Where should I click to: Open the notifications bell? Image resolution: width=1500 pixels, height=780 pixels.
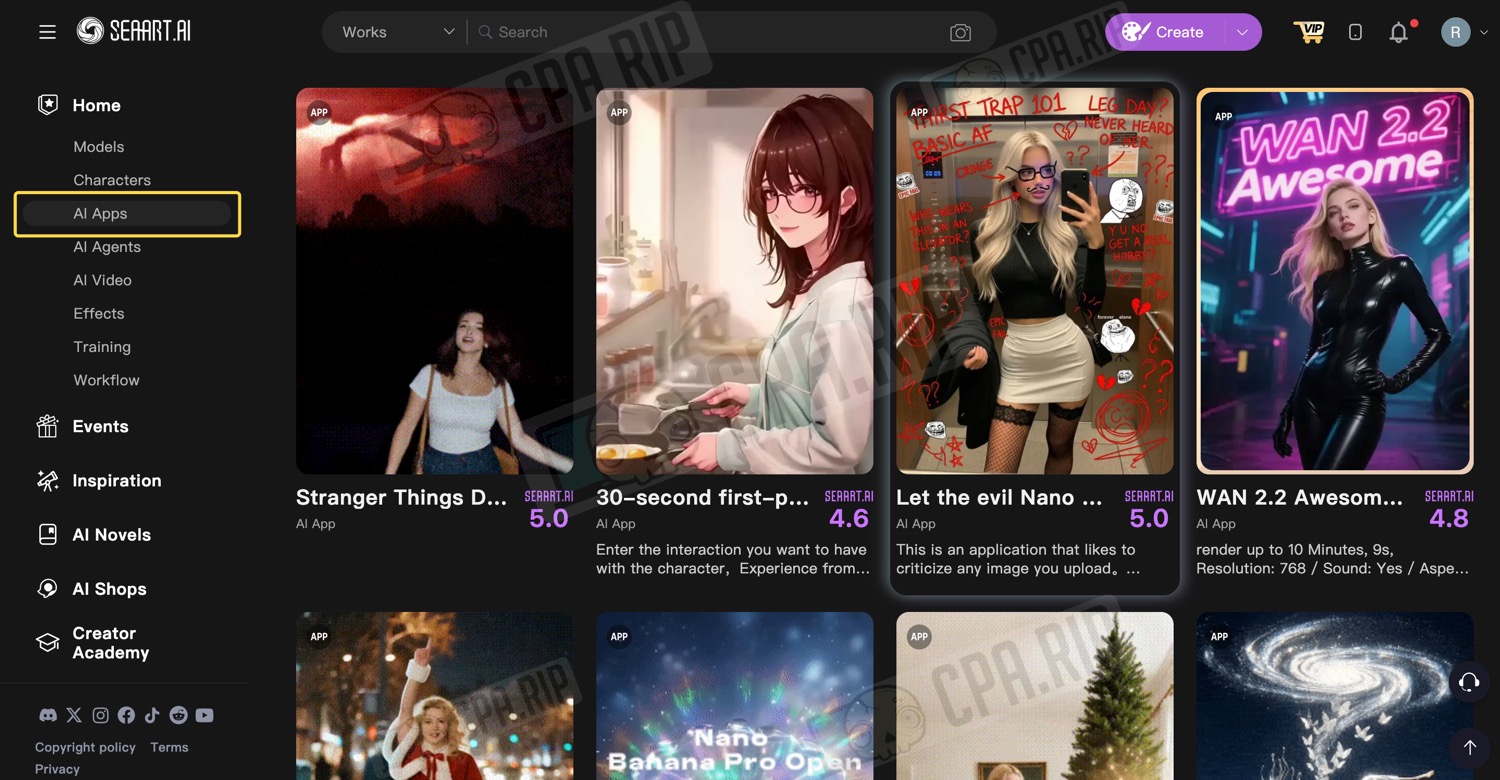[x=1399, y=33]
